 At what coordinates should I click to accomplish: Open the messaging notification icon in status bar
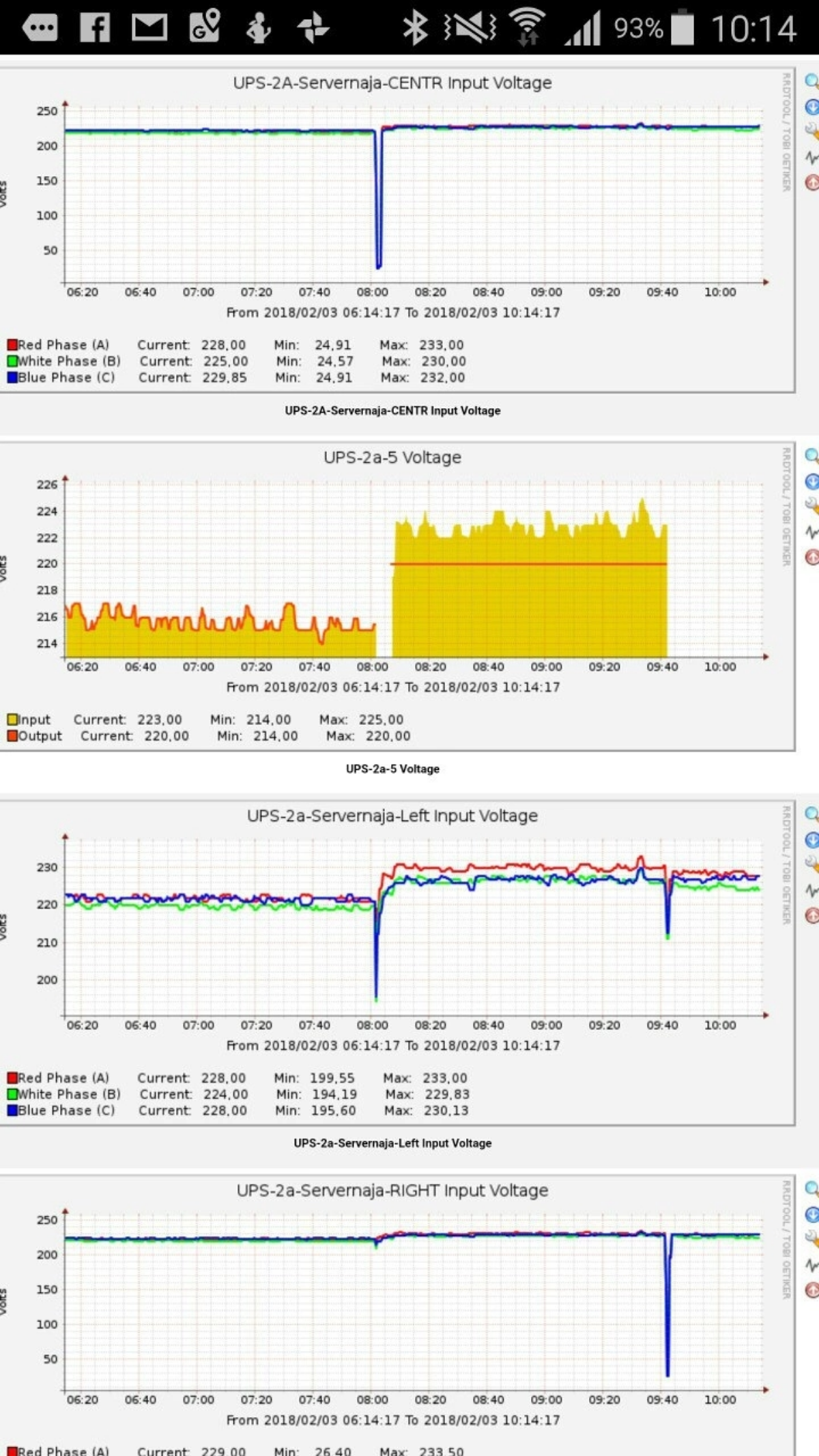40,28
